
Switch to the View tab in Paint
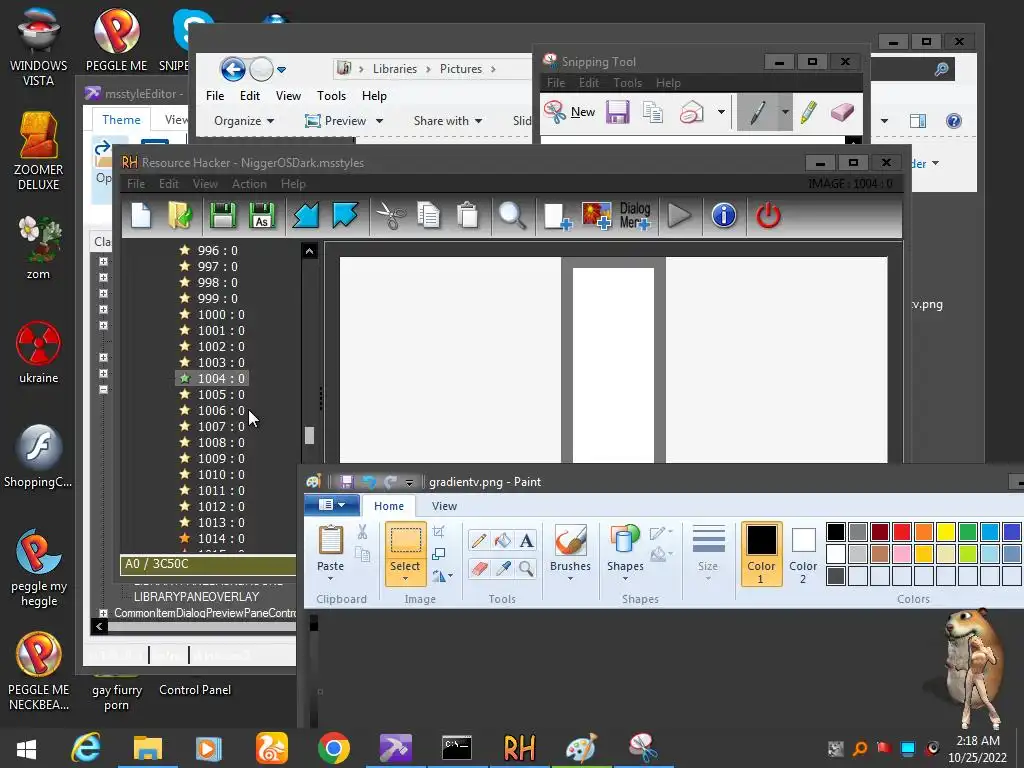point(444,506)
